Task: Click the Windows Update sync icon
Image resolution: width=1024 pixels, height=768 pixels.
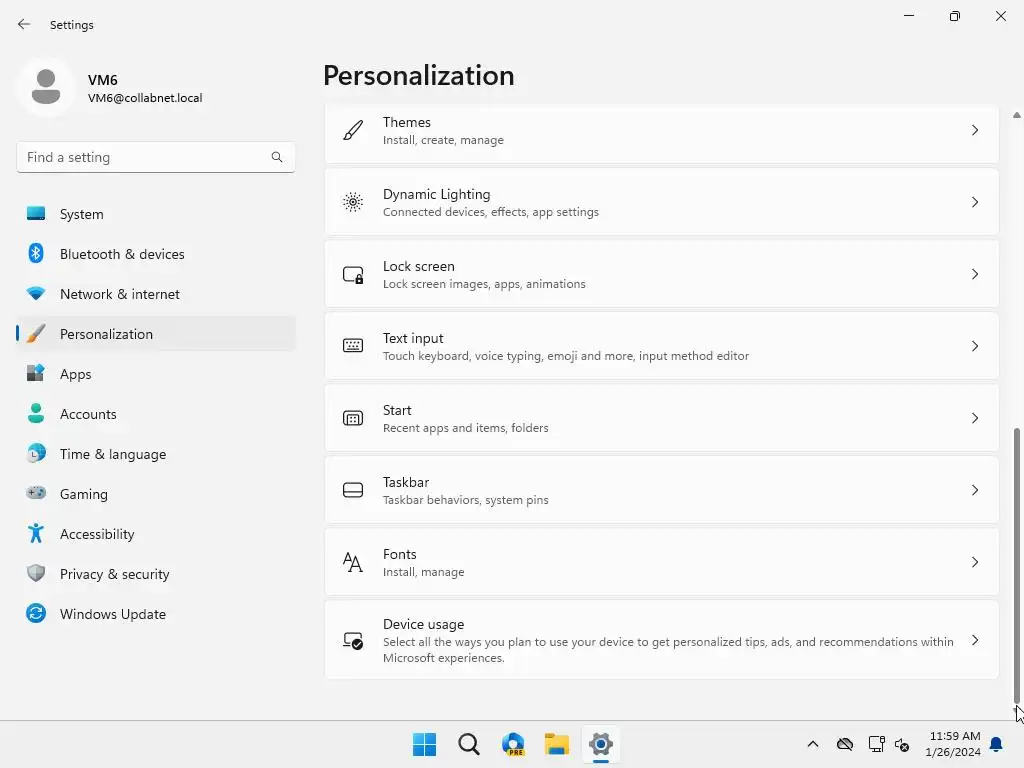Action: 36,613
